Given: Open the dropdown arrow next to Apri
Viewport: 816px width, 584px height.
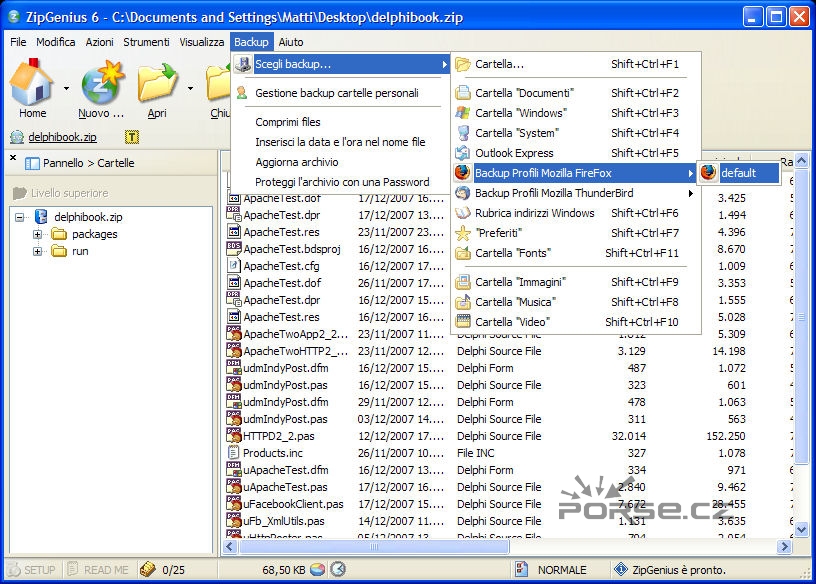Looking at the screenshot, I should tap(190, 88).
